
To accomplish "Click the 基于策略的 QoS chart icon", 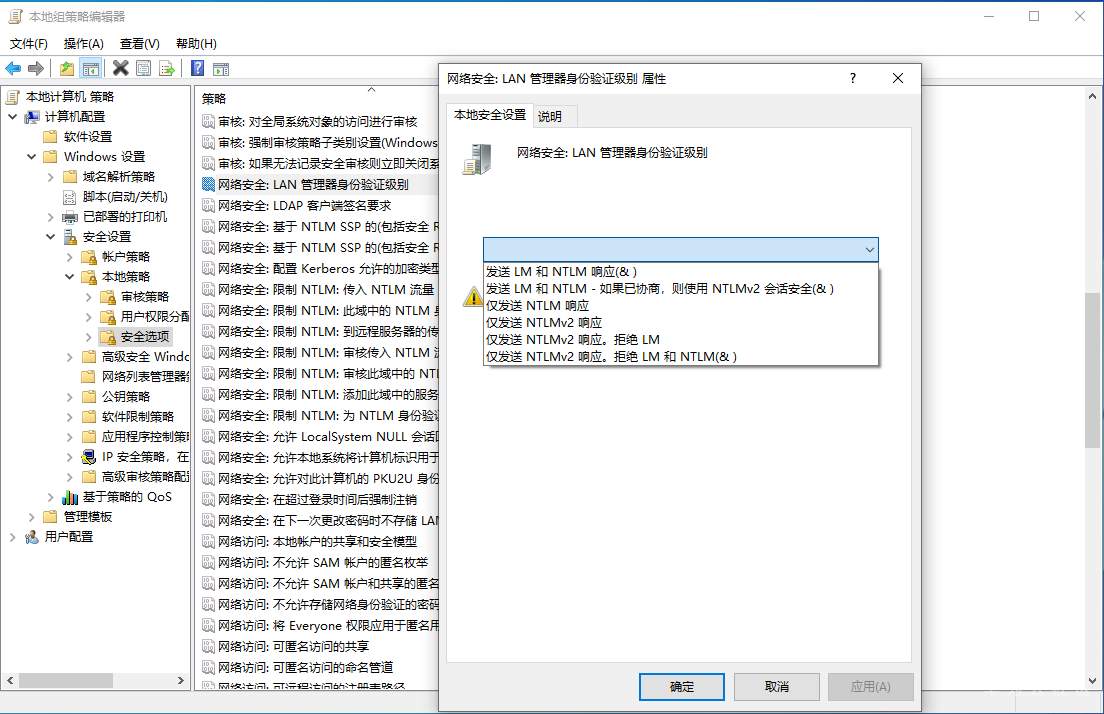I will click(70, 497).
